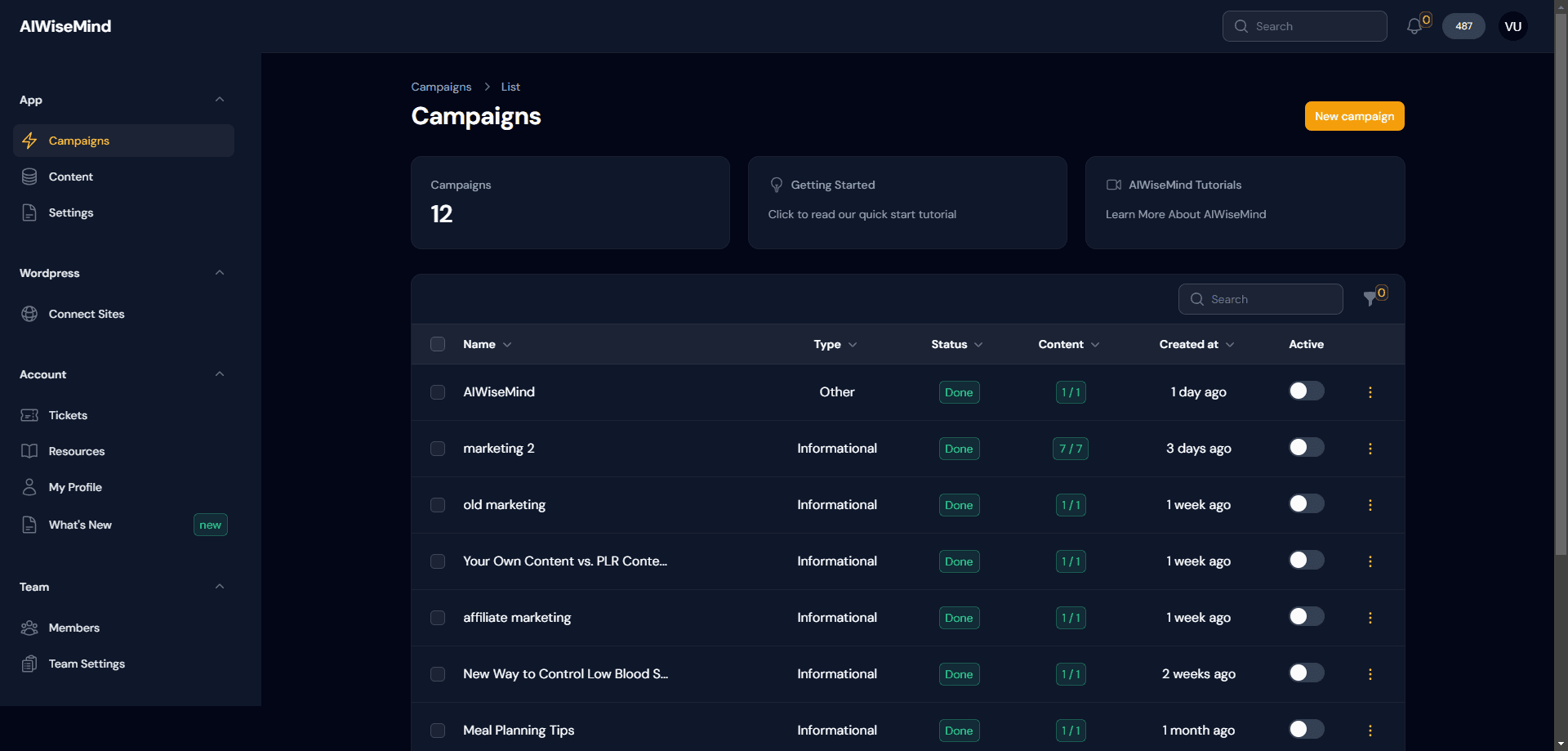Check the Meal Planning Tips checkbox

coord(438,731)
